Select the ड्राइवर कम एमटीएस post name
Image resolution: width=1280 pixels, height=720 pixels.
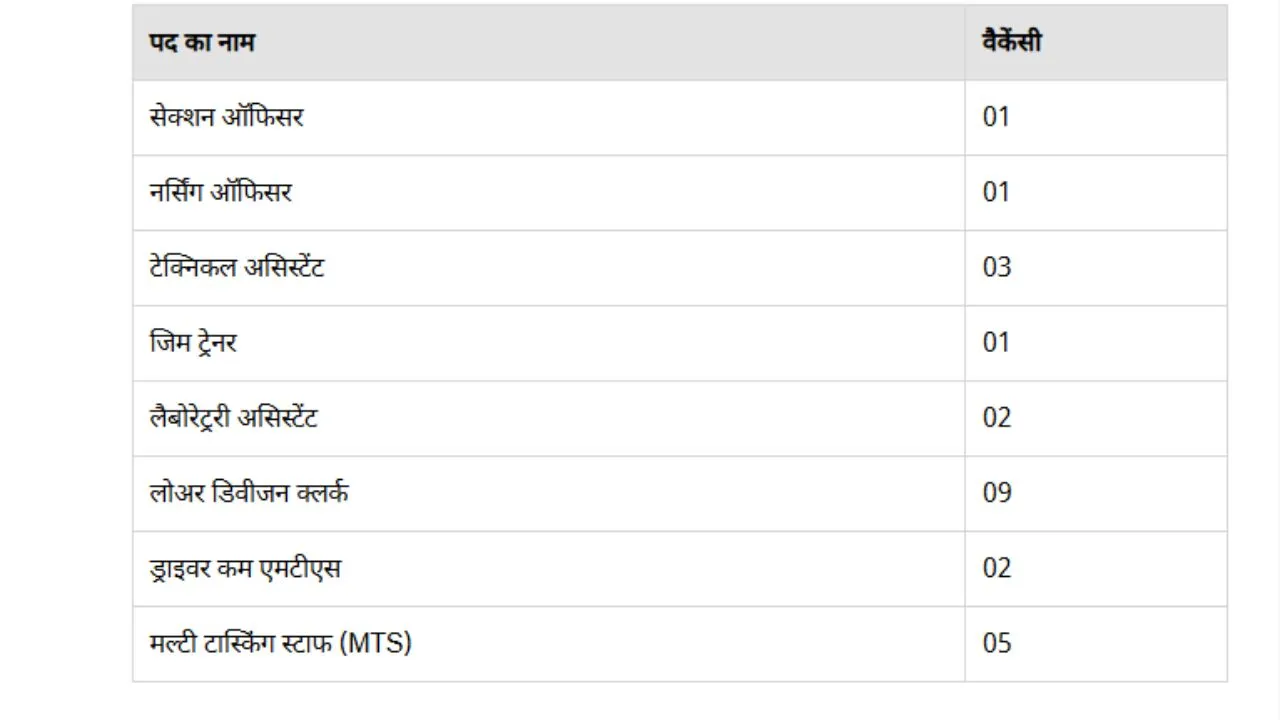(x=245, y=569)
